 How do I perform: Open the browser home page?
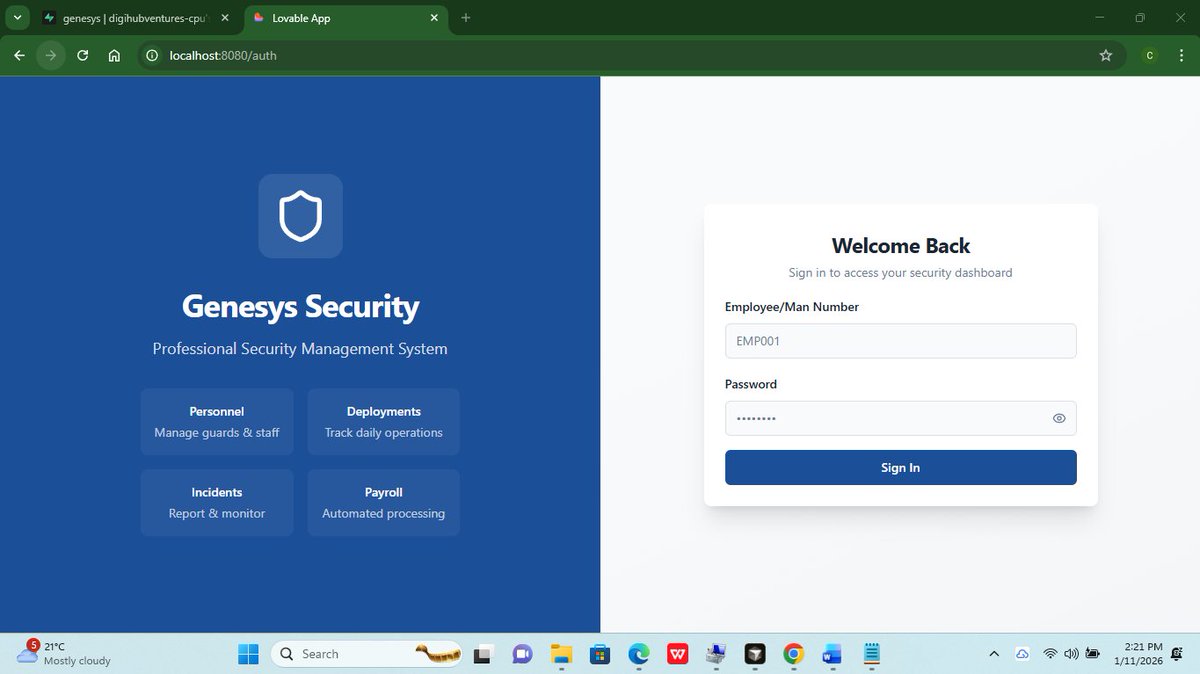pyautogui.click(x=115, y=56)
